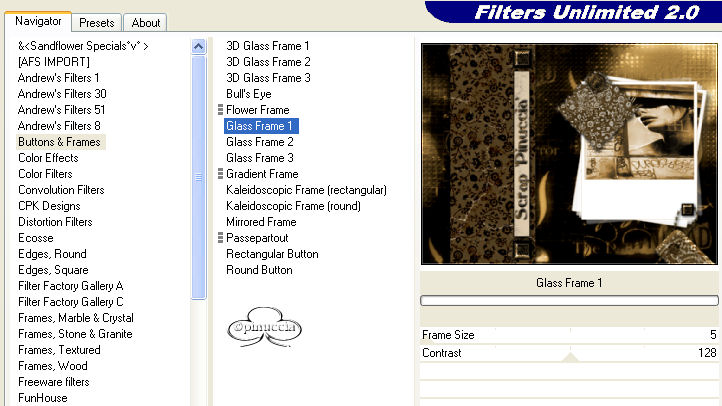Open the Convolution Filters category
722x406 pixels.
tap(61, 190)
